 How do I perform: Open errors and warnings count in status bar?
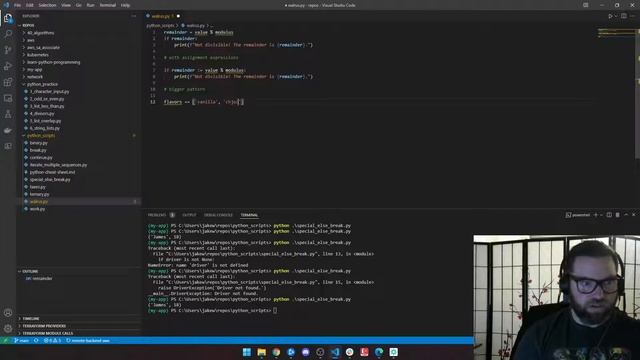coord(52,340)
